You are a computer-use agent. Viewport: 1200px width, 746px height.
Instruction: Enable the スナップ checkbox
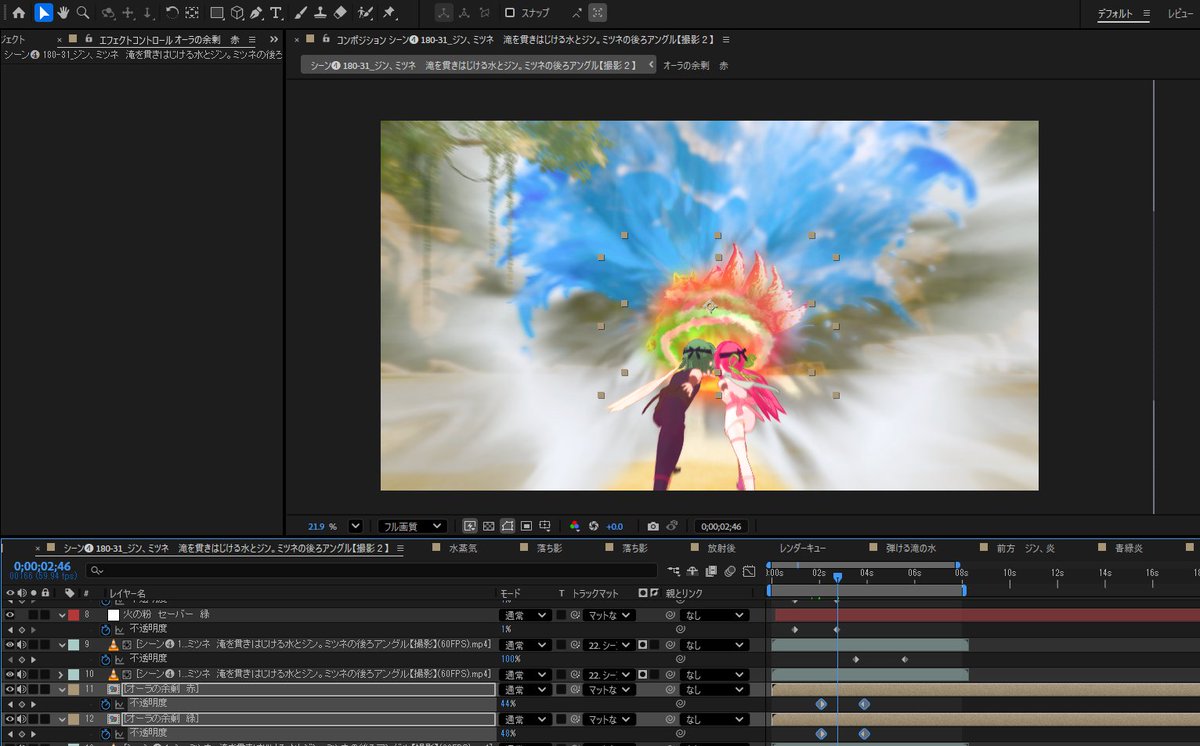point(510,13)
